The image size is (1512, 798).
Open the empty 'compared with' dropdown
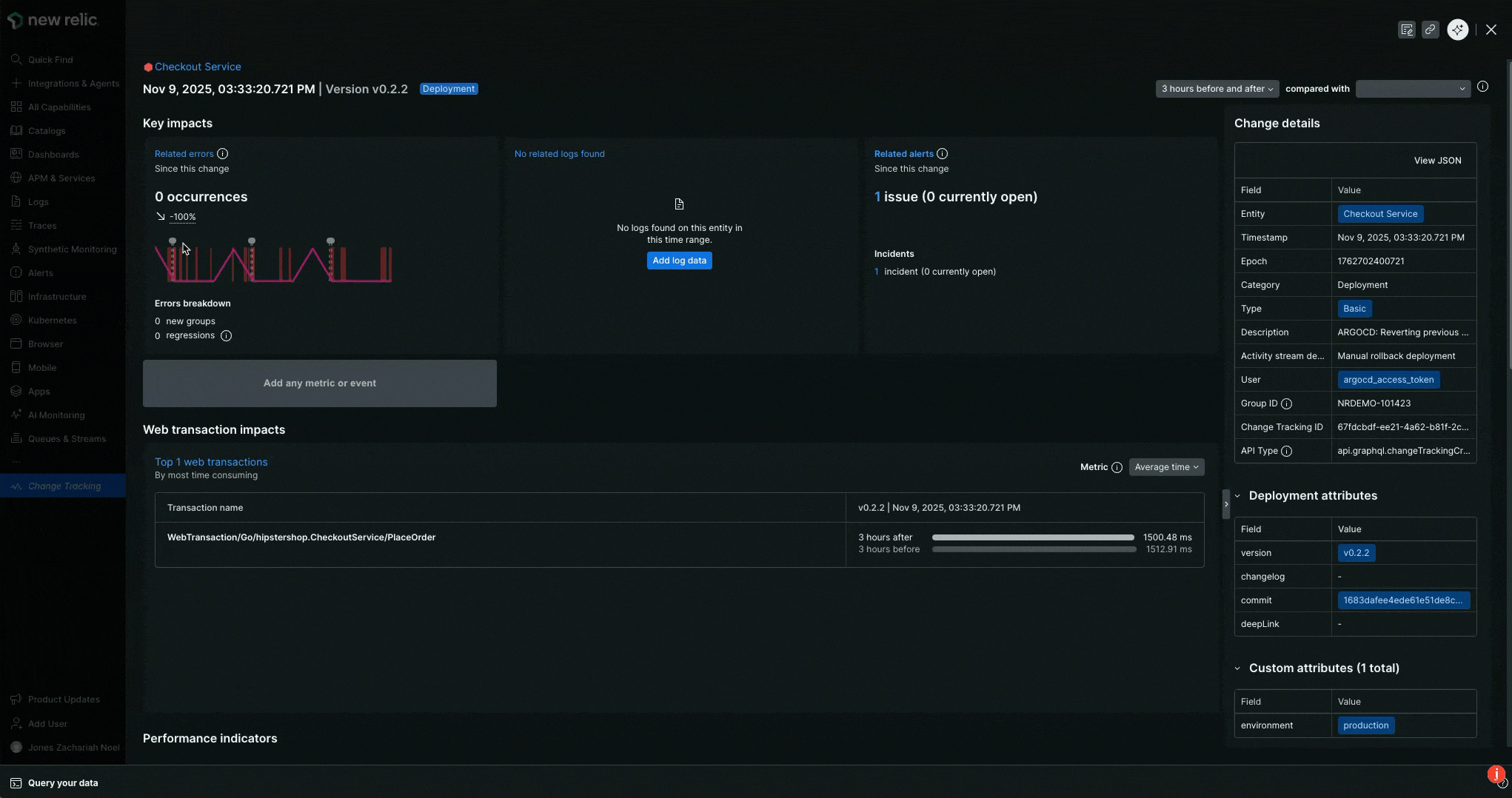click(1412, 89)
